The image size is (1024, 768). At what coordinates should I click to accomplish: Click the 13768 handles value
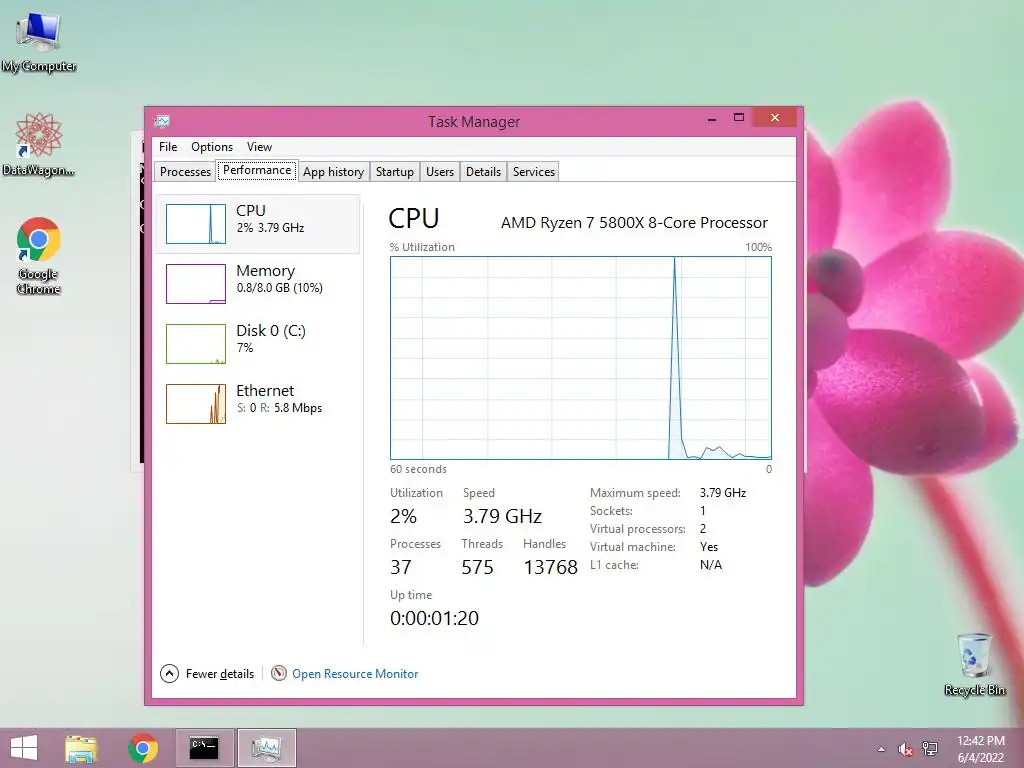coord(551,567)
